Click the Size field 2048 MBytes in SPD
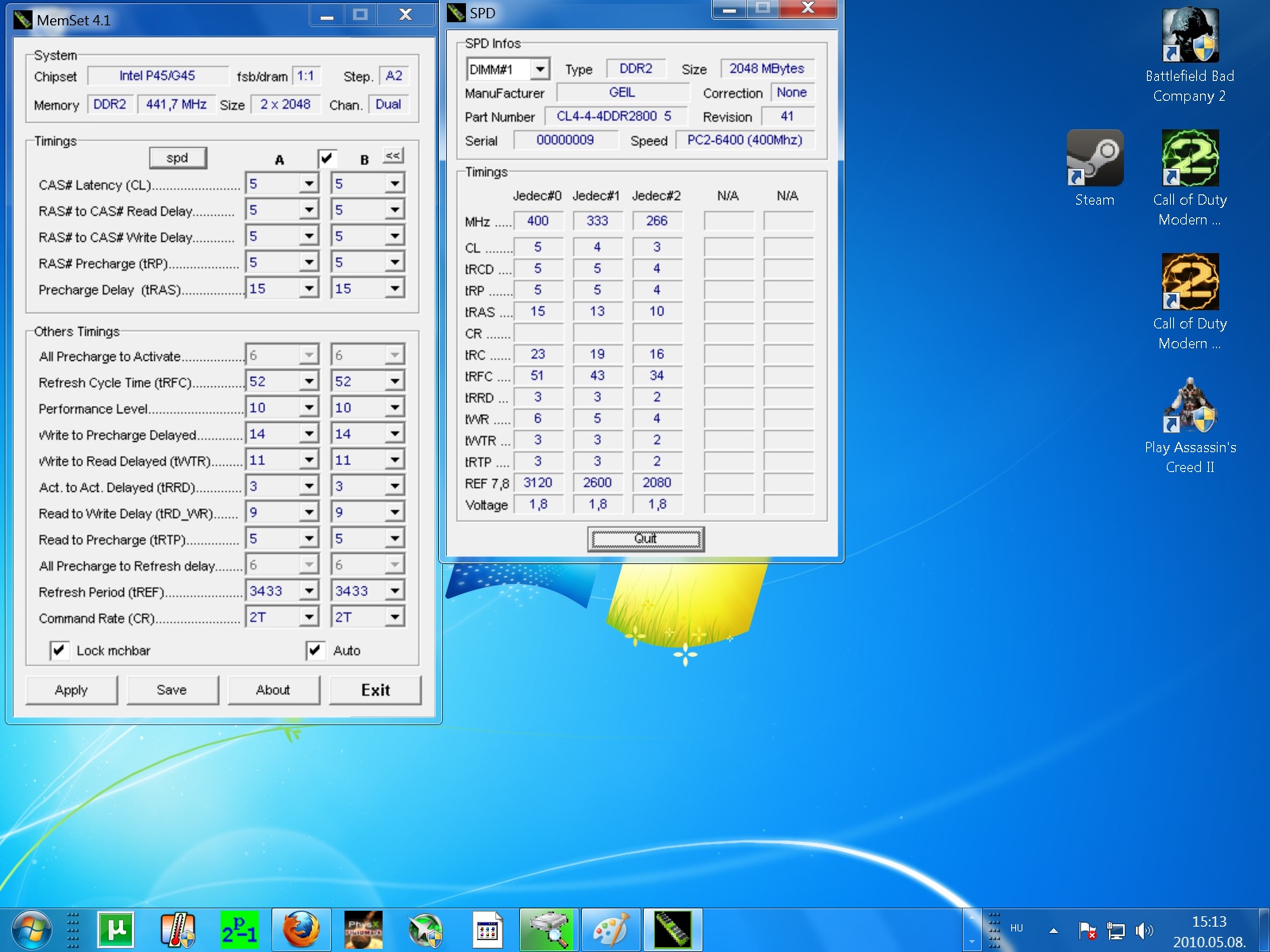This screenshot has width=1270, height=952. tap(767, 69)
